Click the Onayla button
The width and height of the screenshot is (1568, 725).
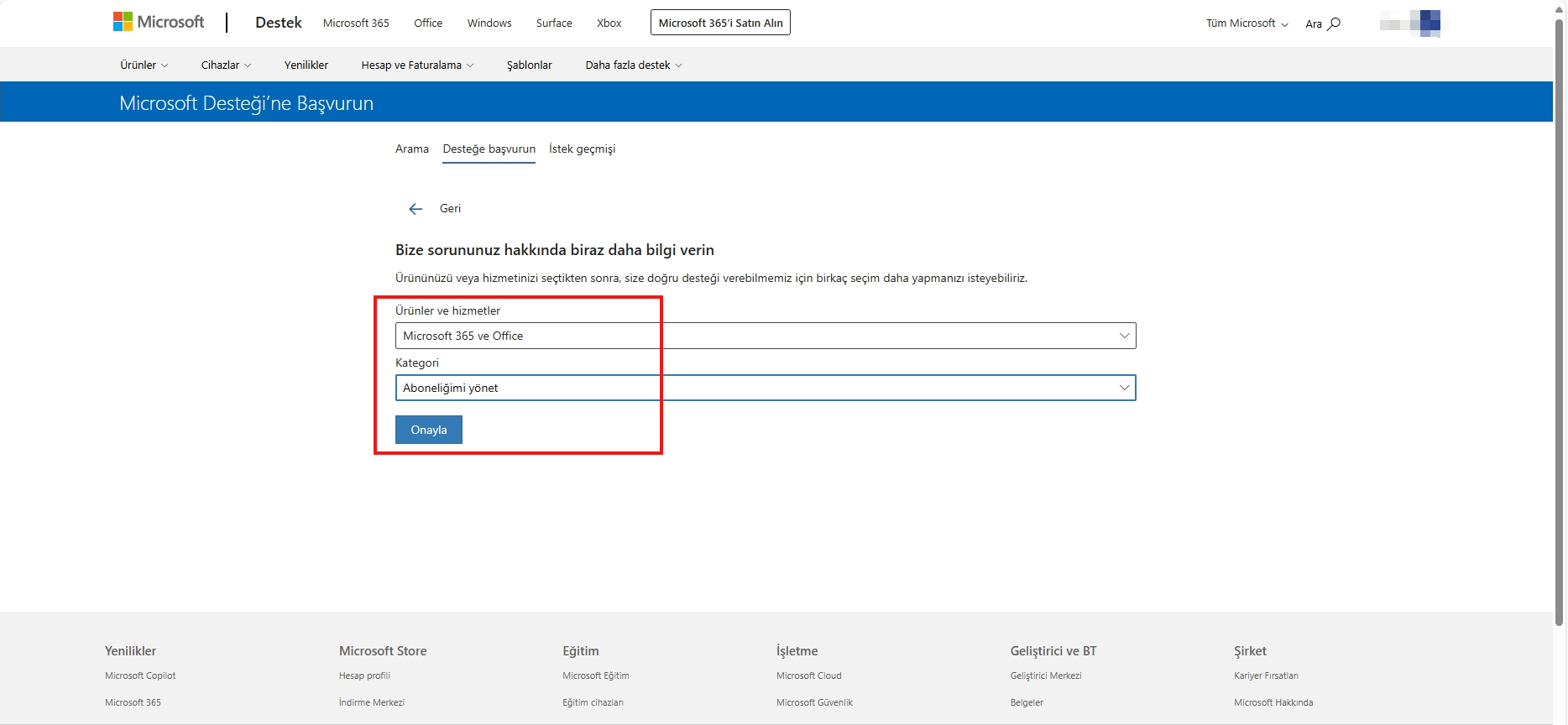pos(429,430)
